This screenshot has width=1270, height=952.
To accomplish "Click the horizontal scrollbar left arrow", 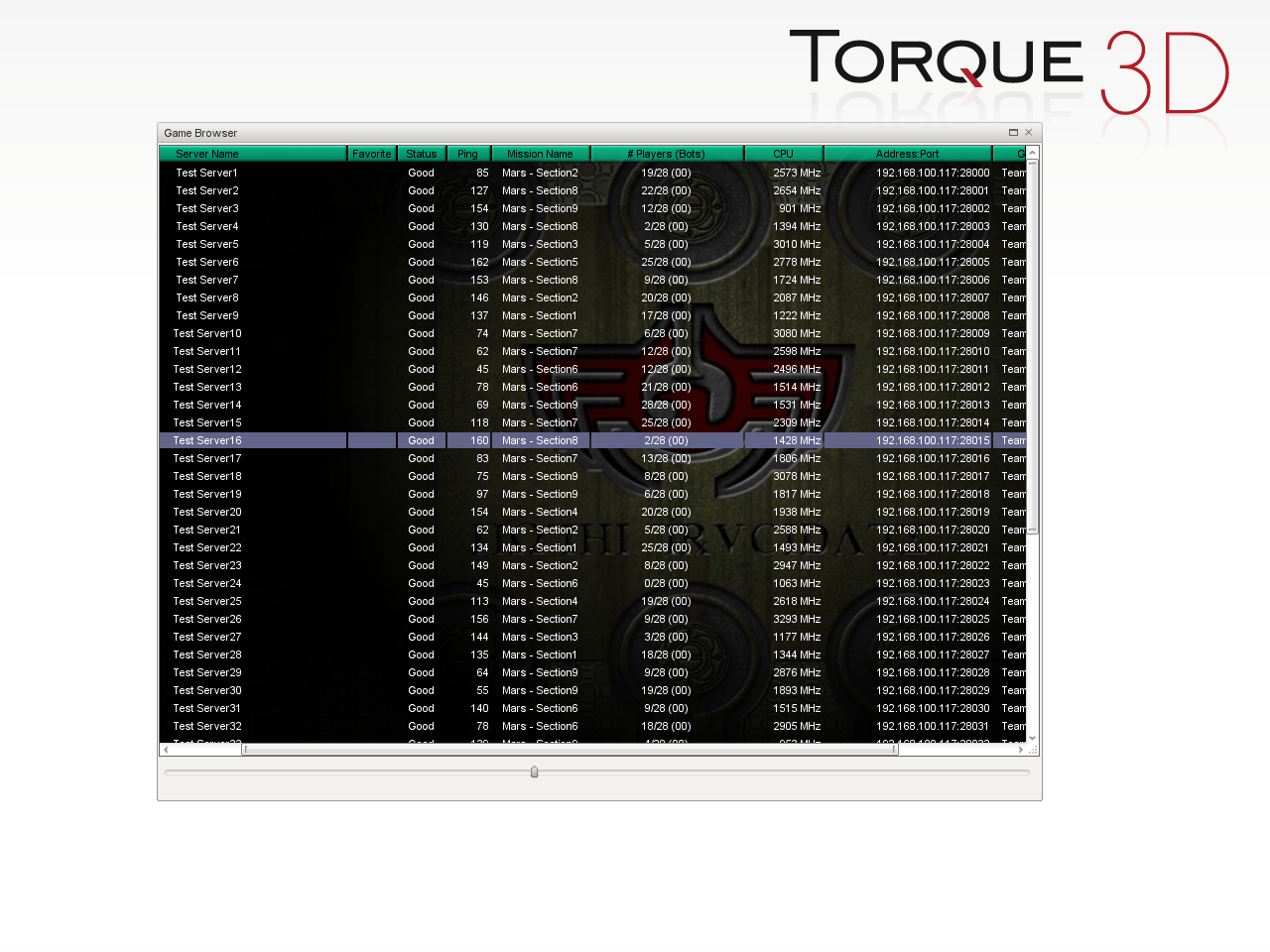I will coord(166,750).
